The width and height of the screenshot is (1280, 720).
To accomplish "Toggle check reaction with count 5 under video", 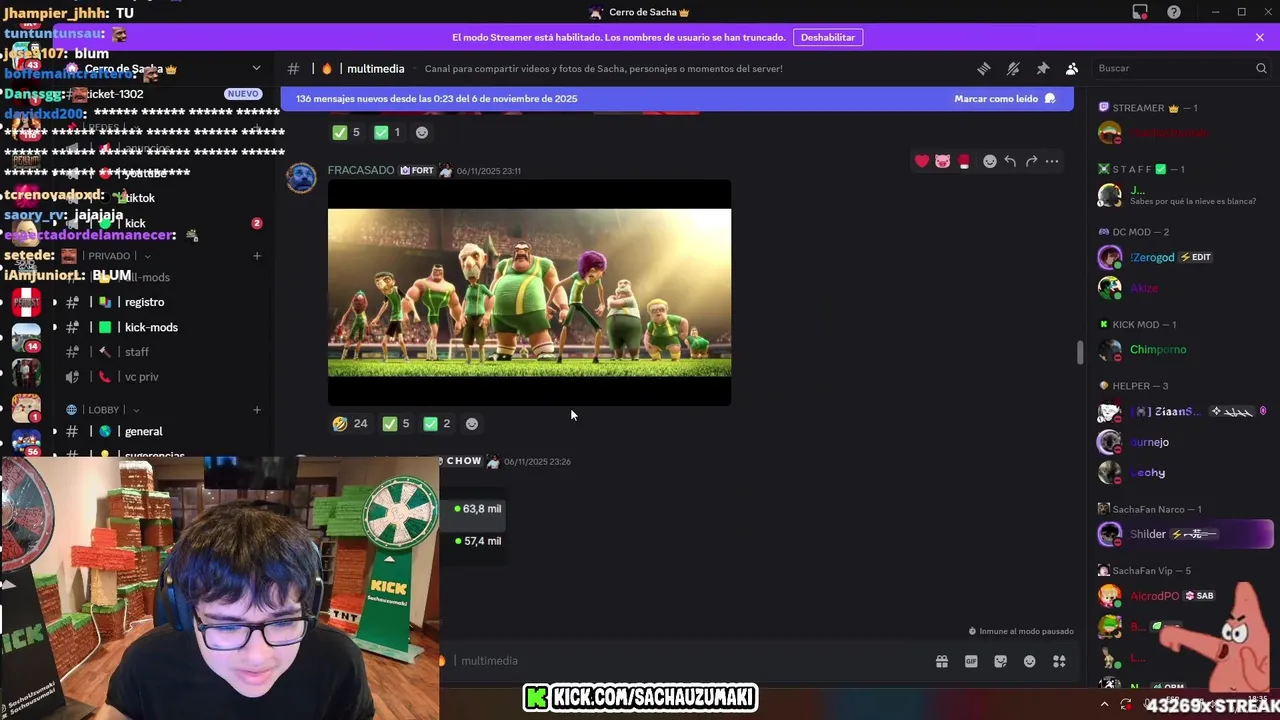I will [x=396, y=424].
